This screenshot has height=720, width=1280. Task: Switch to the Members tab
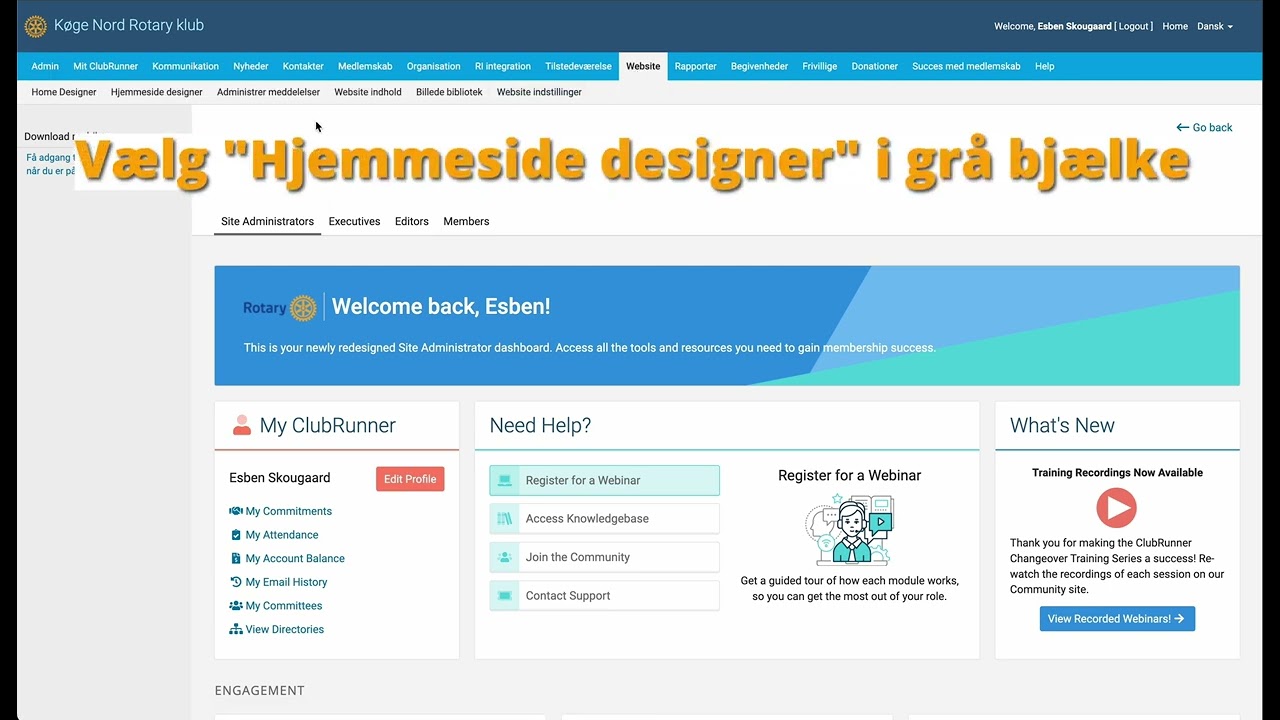tap(466, 221)
